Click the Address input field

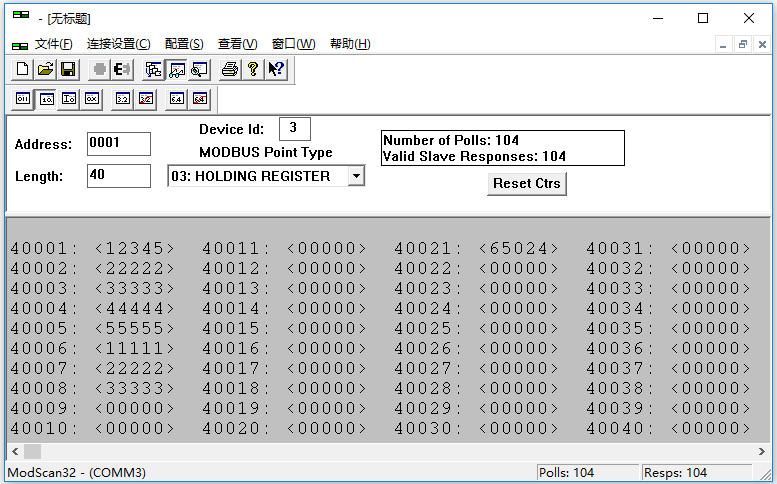118,143
